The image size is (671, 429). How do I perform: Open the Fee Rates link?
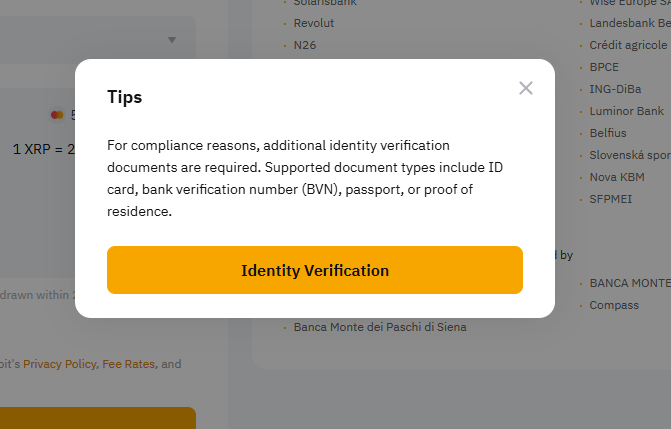pos(128,364)
